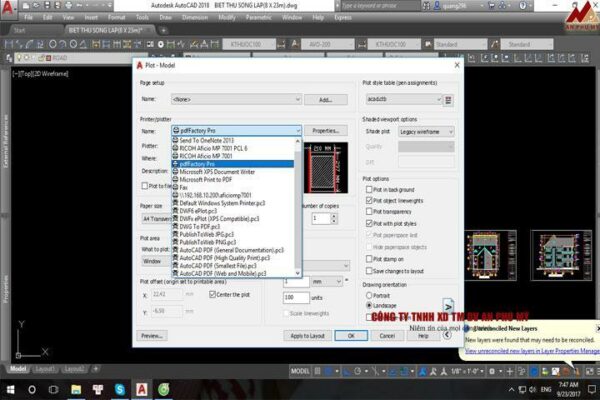Open the Task View icon in the taskbar
The height and width of the screenshot is (400, 600).
point(54,389)
